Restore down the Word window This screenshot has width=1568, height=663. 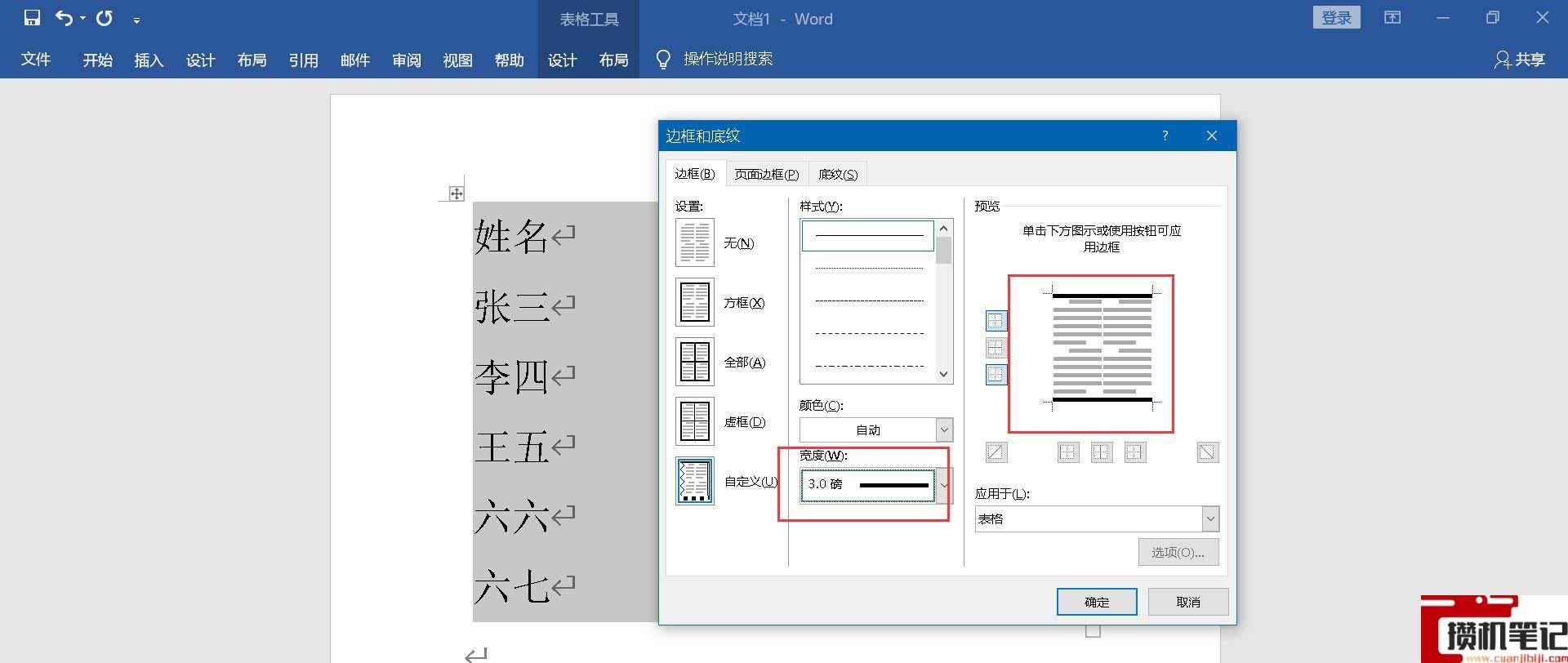[1493, 18]
